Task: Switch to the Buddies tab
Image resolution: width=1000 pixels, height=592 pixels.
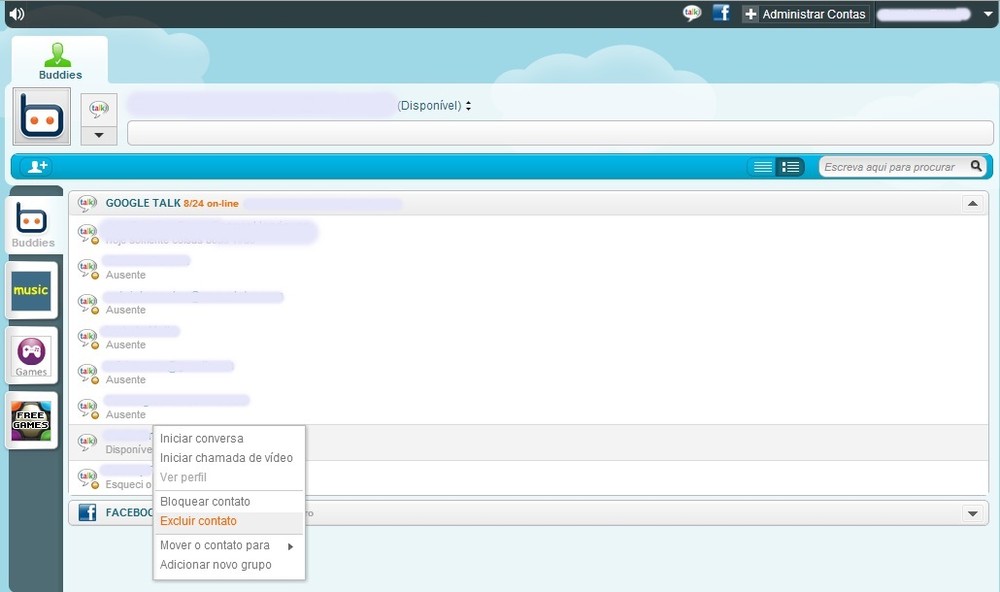Action: (x=59, y=60)
